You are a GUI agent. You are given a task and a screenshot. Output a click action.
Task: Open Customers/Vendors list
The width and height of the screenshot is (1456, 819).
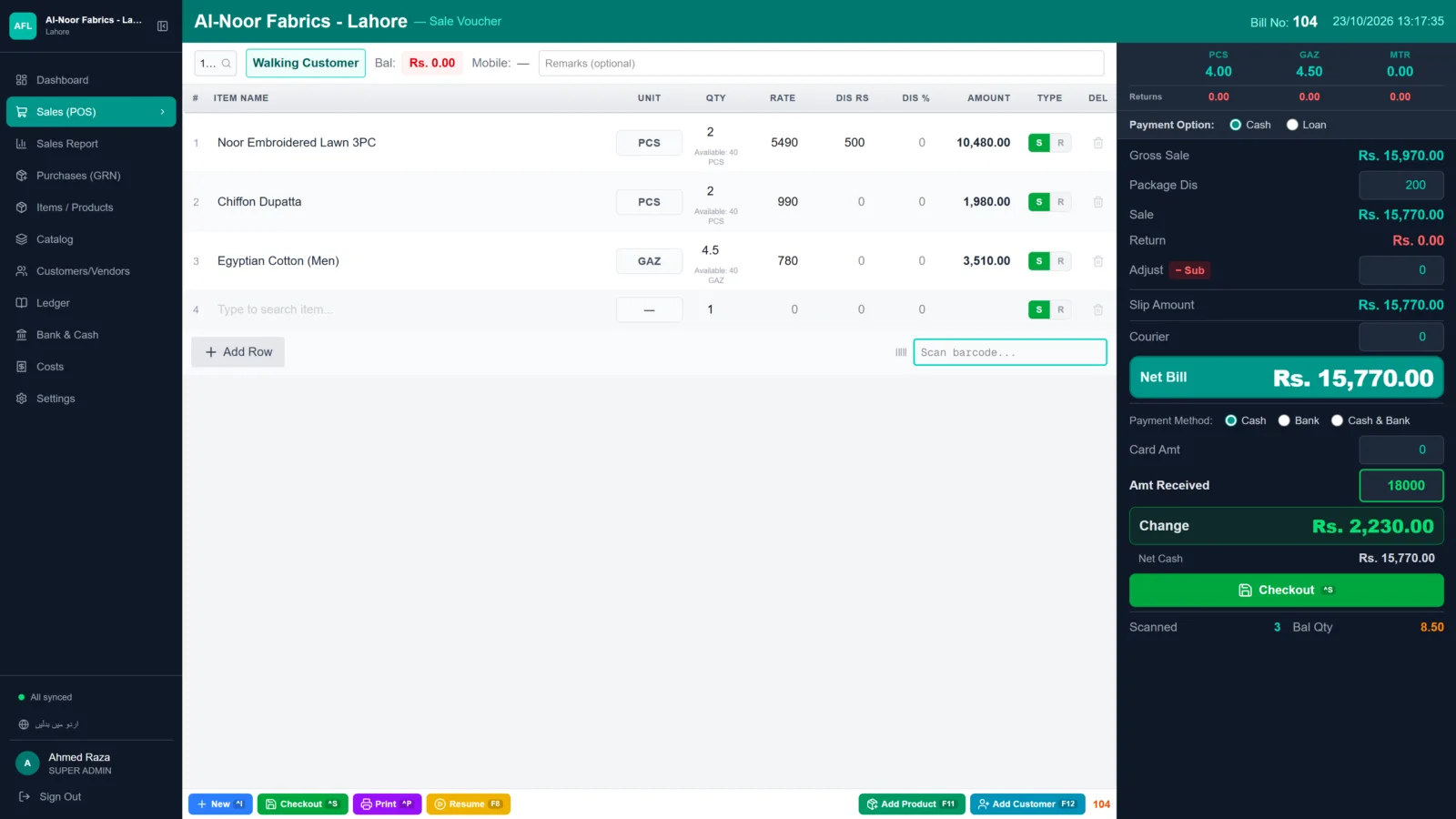[91, 271]
